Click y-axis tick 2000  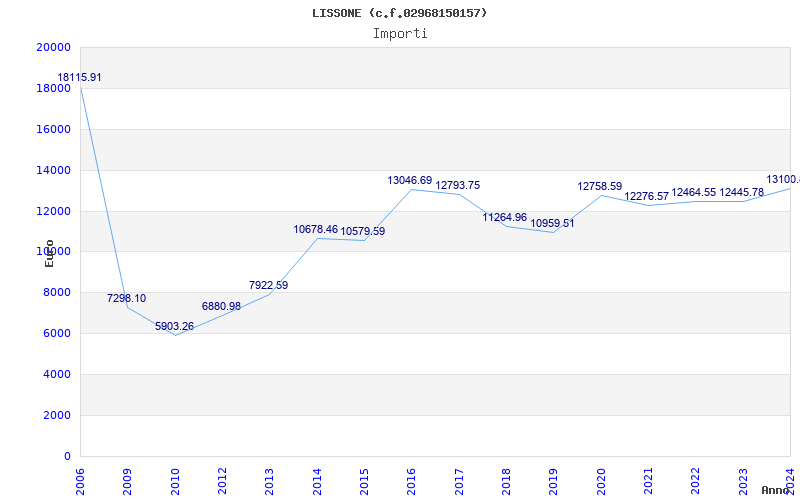[x=56, y=415]
